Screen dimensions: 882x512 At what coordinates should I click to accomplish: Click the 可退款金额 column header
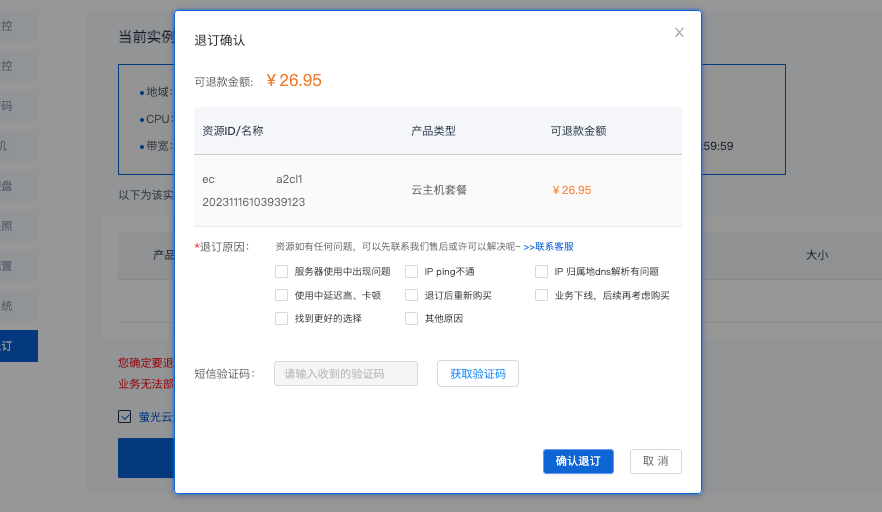pos(578,131)
